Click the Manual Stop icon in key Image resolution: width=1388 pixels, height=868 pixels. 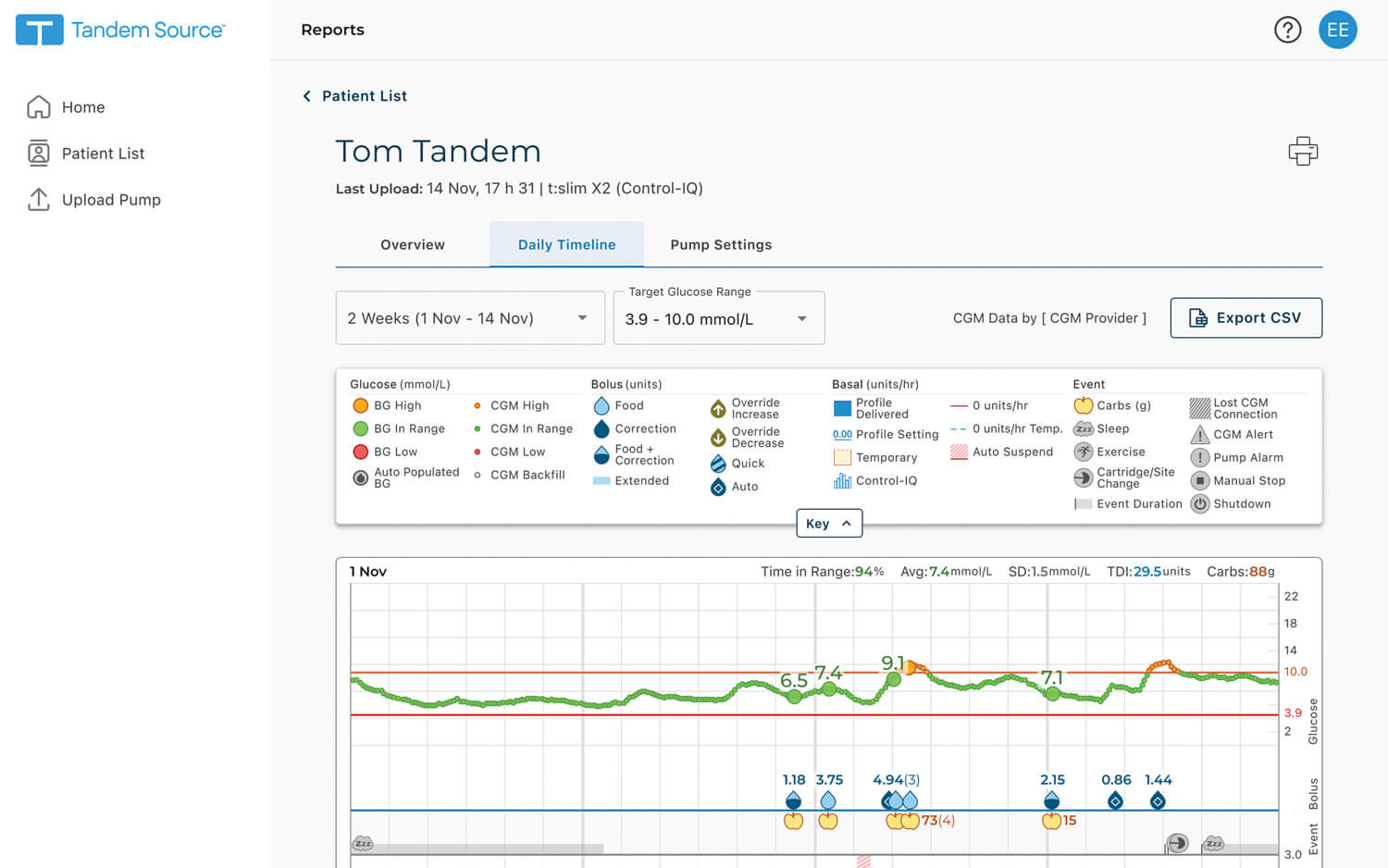(x=1200, y=480)
